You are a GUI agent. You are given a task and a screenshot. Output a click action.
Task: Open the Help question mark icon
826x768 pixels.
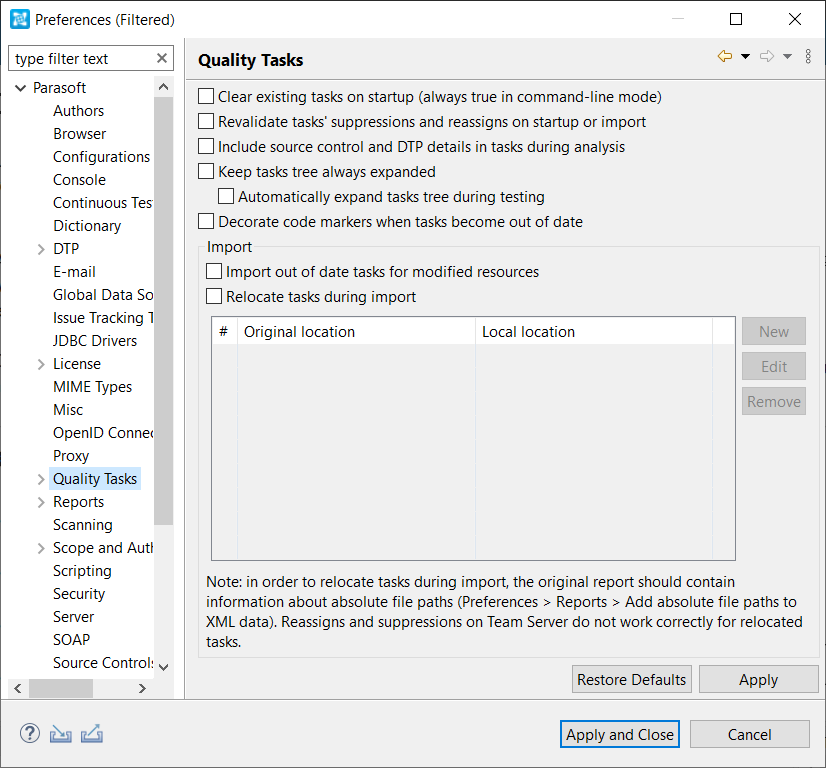[30, 733]
